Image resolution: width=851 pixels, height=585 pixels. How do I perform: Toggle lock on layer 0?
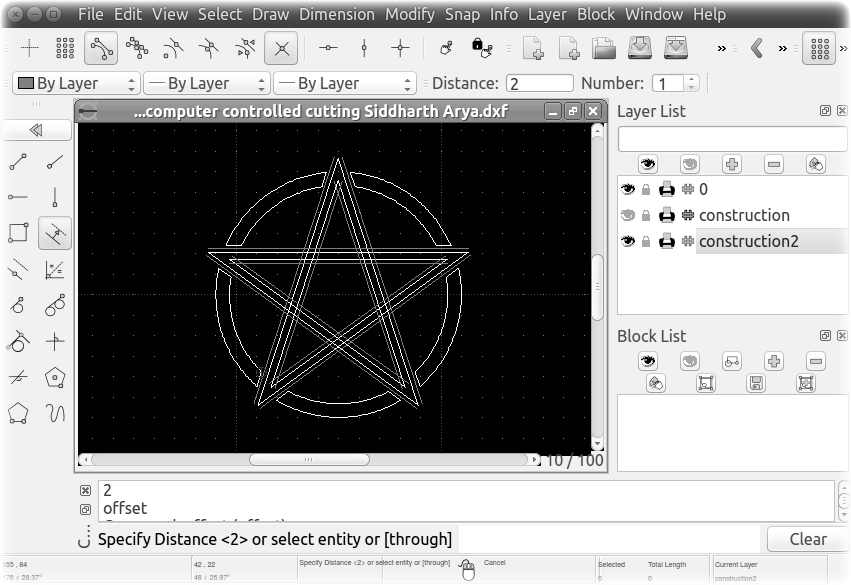coord(646,189)
